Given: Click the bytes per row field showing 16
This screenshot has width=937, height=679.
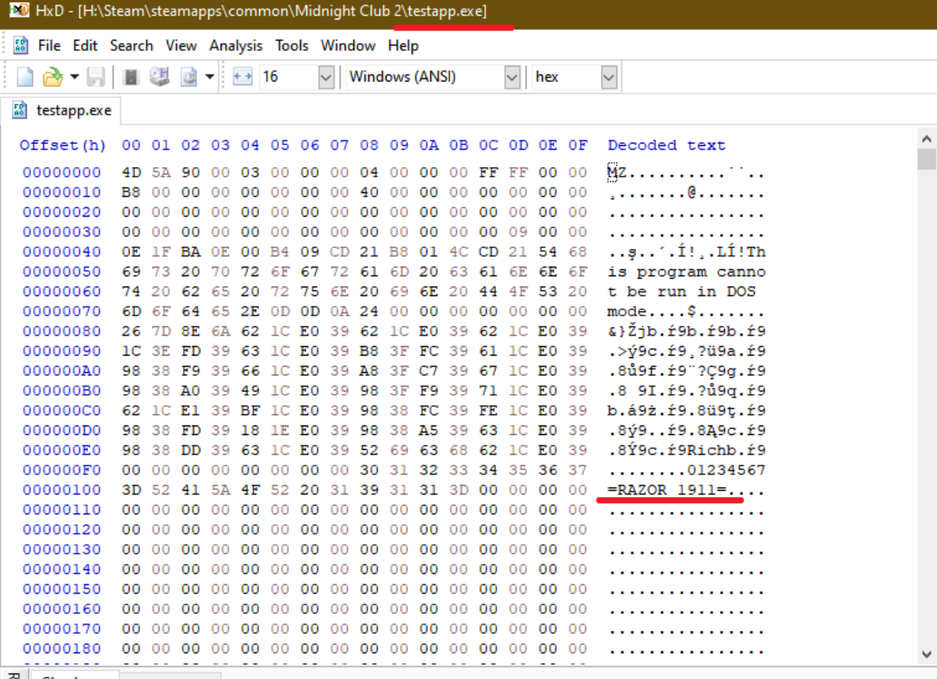Looking at the screenshot, I should tap(289, 77).
